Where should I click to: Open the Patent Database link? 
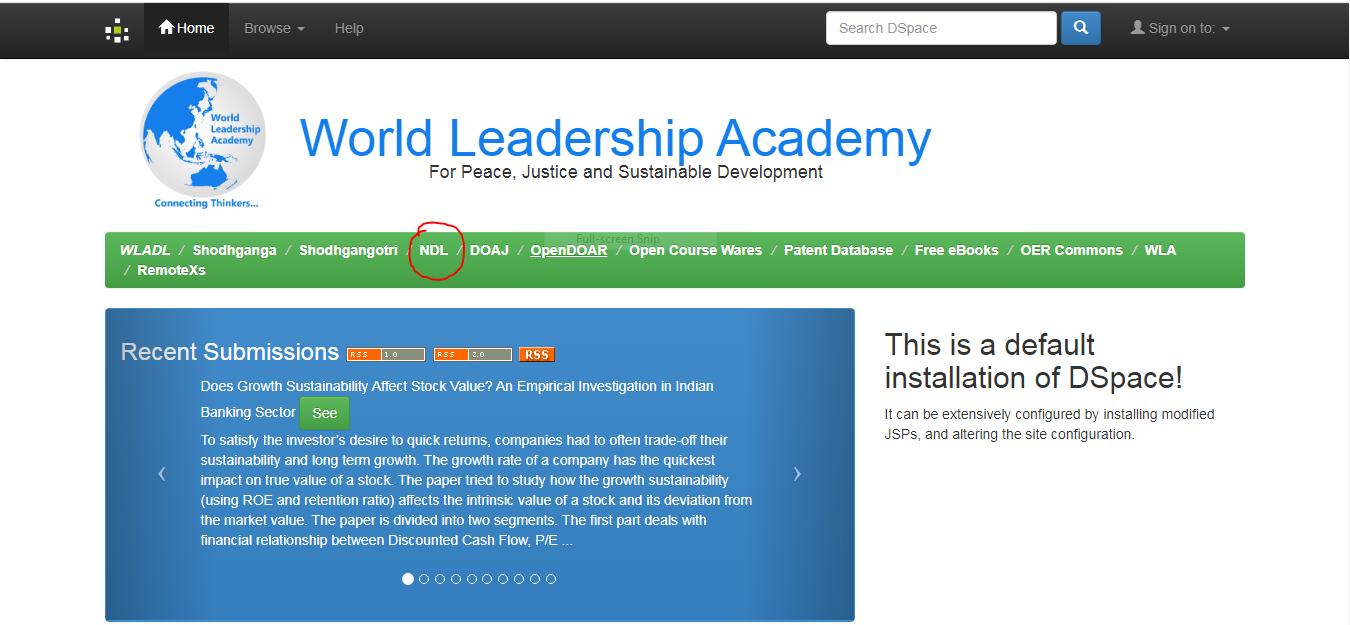pyautogui.click(x=838, y=250)
